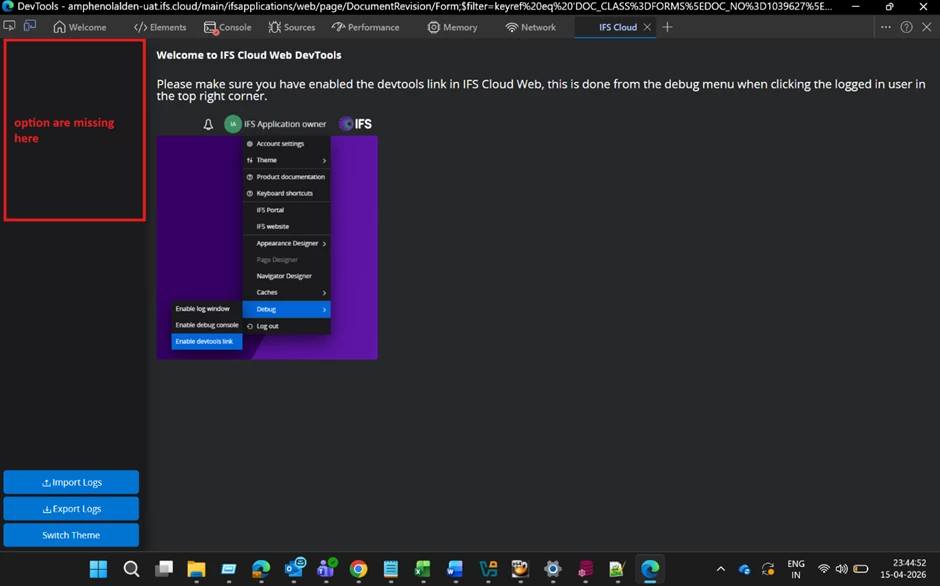
Task: Switch to the Sources tab
Action: pos(292,27)
